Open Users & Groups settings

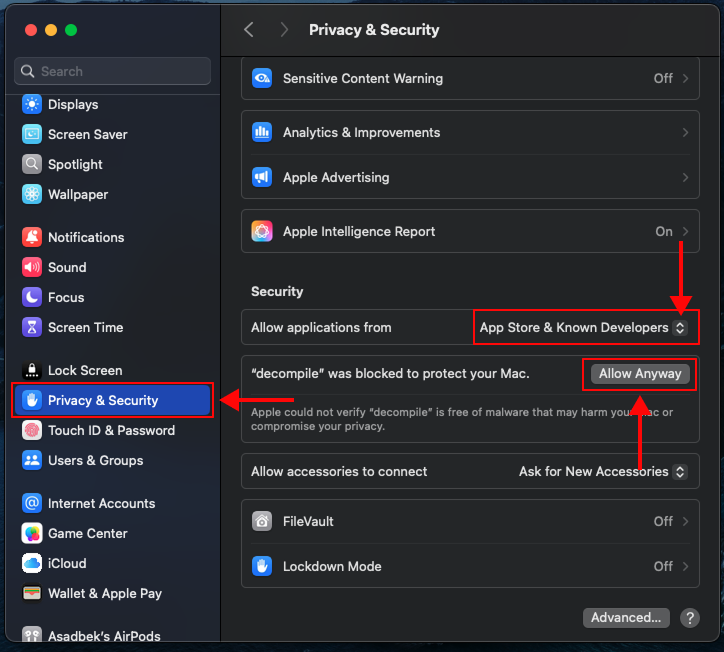coord(113,460)
